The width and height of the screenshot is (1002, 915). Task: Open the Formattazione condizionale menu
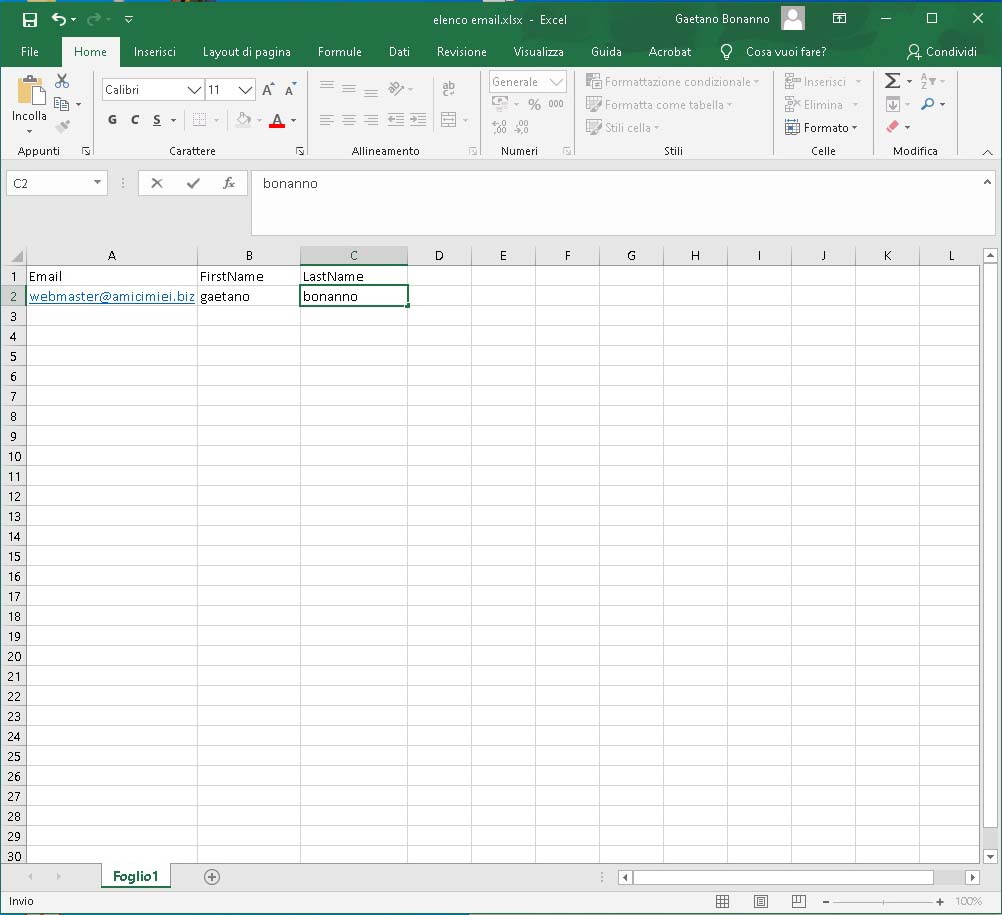[x=673, y=82]
